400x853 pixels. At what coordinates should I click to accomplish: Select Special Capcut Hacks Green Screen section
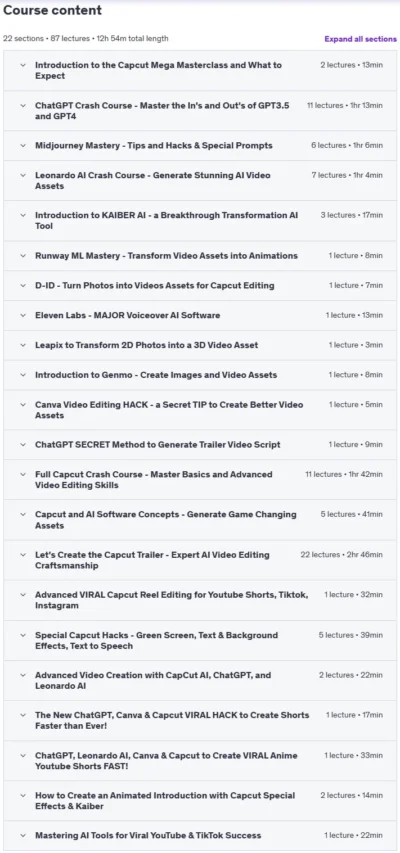pos(200,641)
